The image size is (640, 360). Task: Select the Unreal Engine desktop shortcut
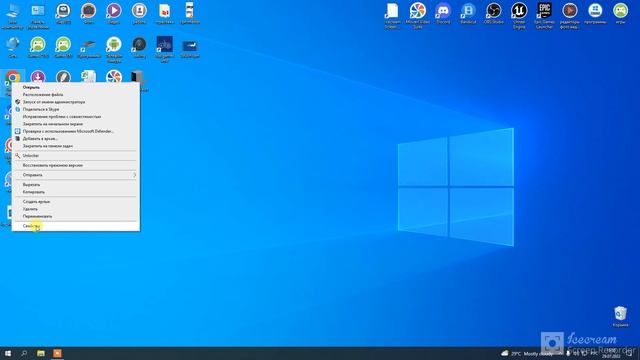[x=519, y=16]
